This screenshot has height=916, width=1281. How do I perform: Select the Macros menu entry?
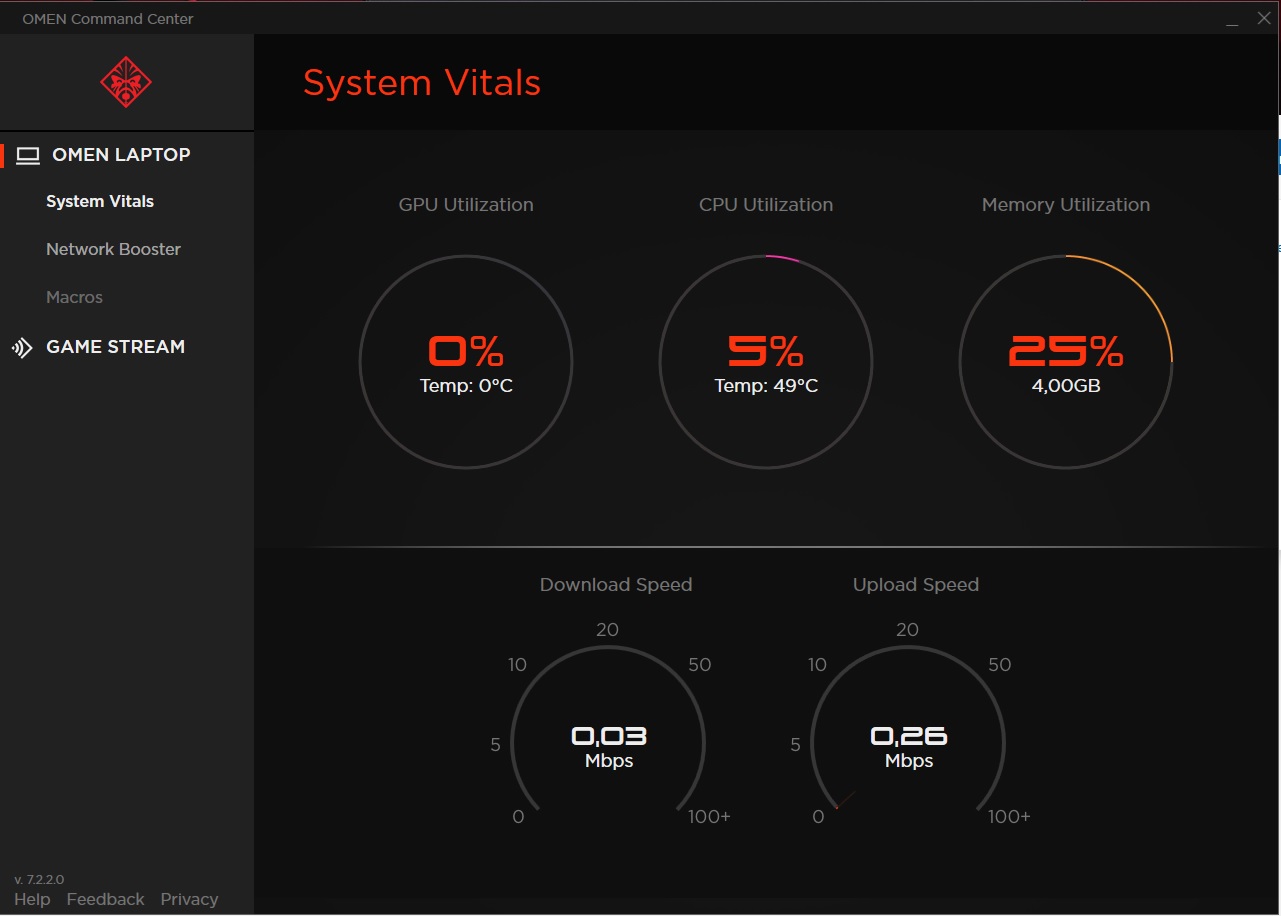click(x=74, y=297)
